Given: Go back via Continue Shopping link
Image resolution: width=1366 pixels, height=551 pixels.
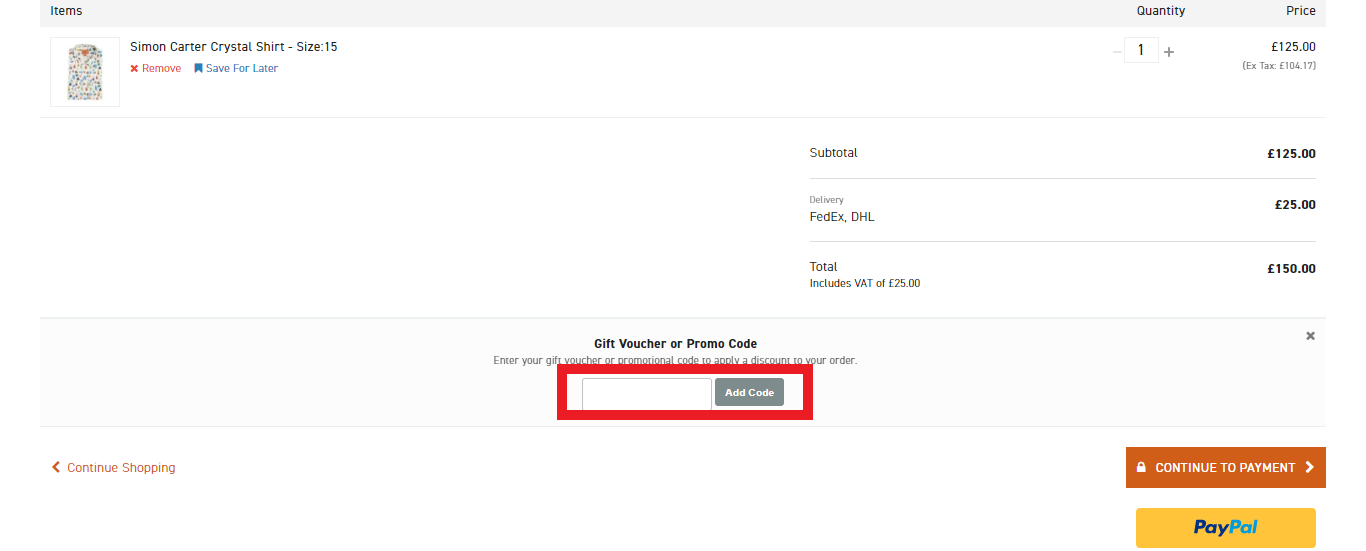Looking at the screenshot, I should pyautogui.click(x=120, y=468).
